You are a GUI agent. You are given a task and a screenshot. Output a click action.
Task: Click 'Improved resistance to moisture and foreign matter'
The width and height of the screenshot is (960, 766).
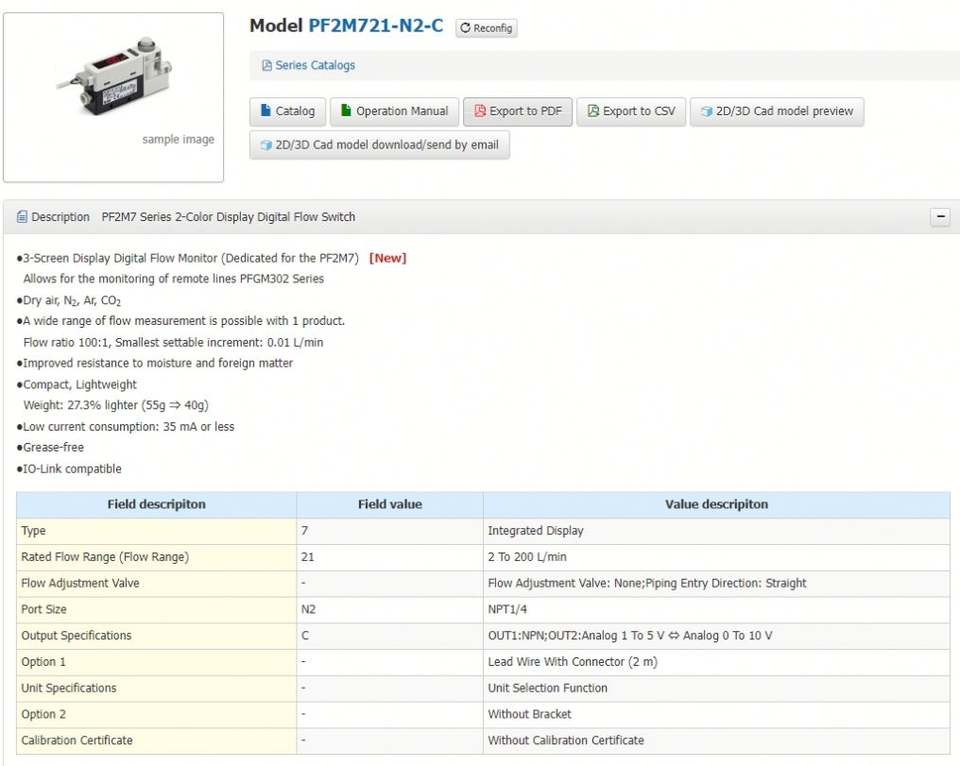tap(155, 364)
